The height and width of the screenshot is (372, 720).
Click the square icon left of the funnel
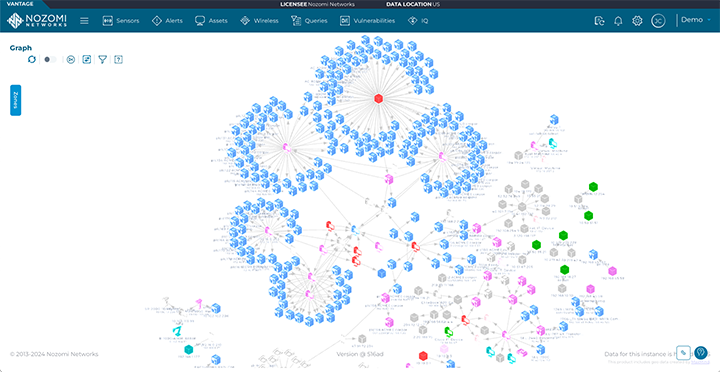87,59
